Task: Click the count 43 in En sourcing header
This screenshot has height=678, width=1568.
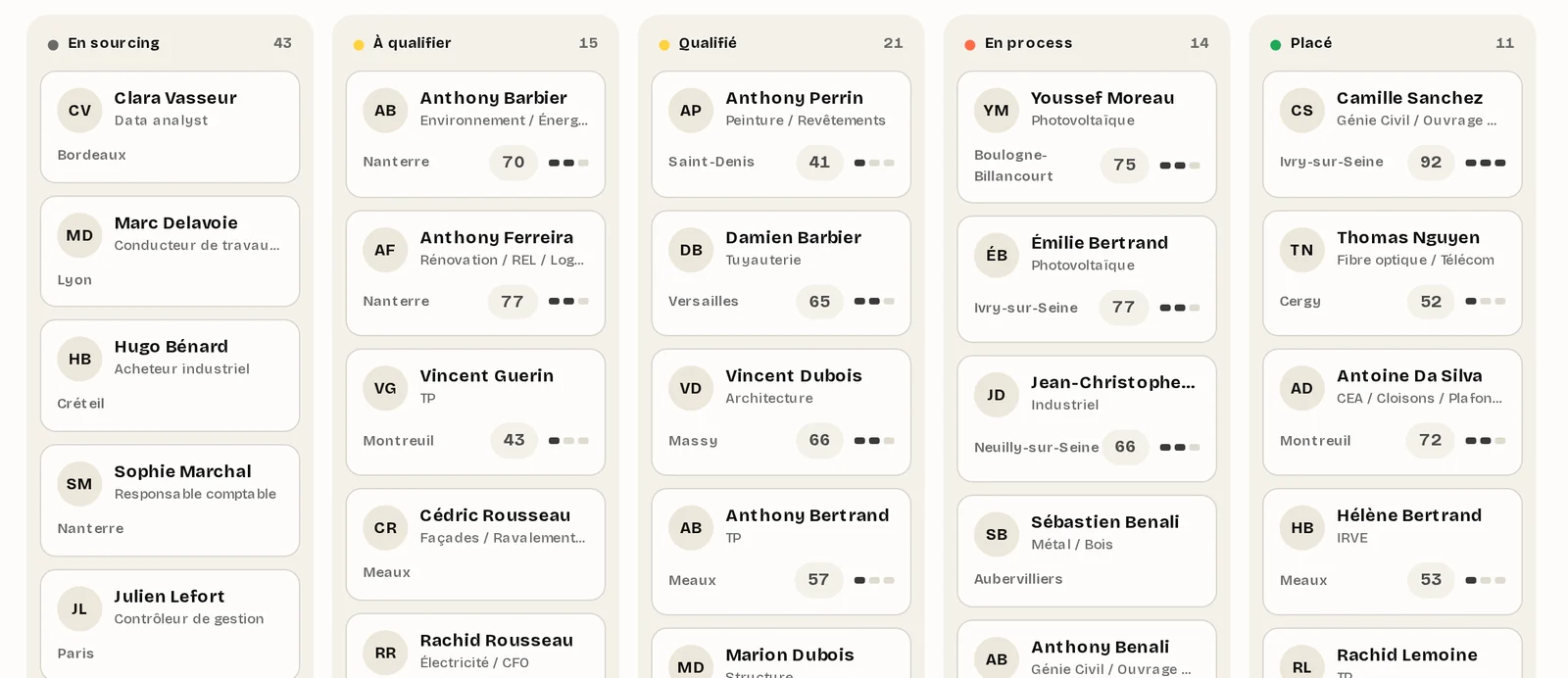Action: [282, 43]
